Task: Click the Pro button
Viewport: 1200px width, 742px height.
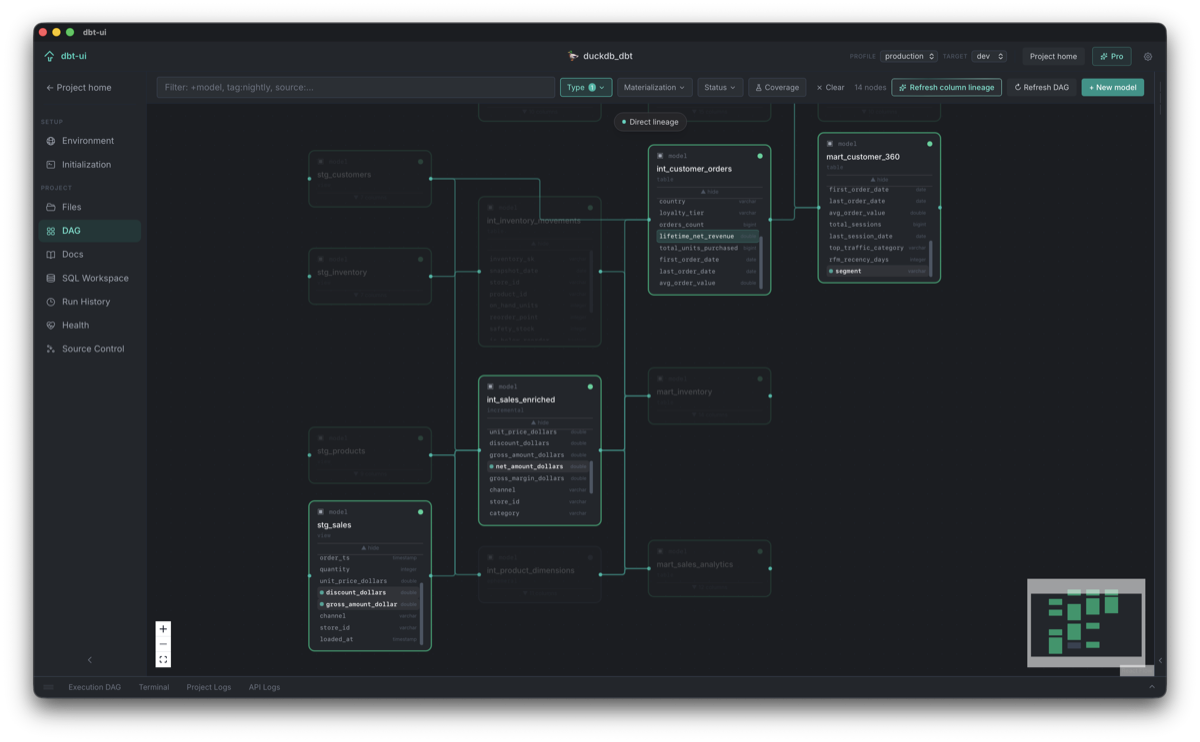Action: pos(1112,57)
